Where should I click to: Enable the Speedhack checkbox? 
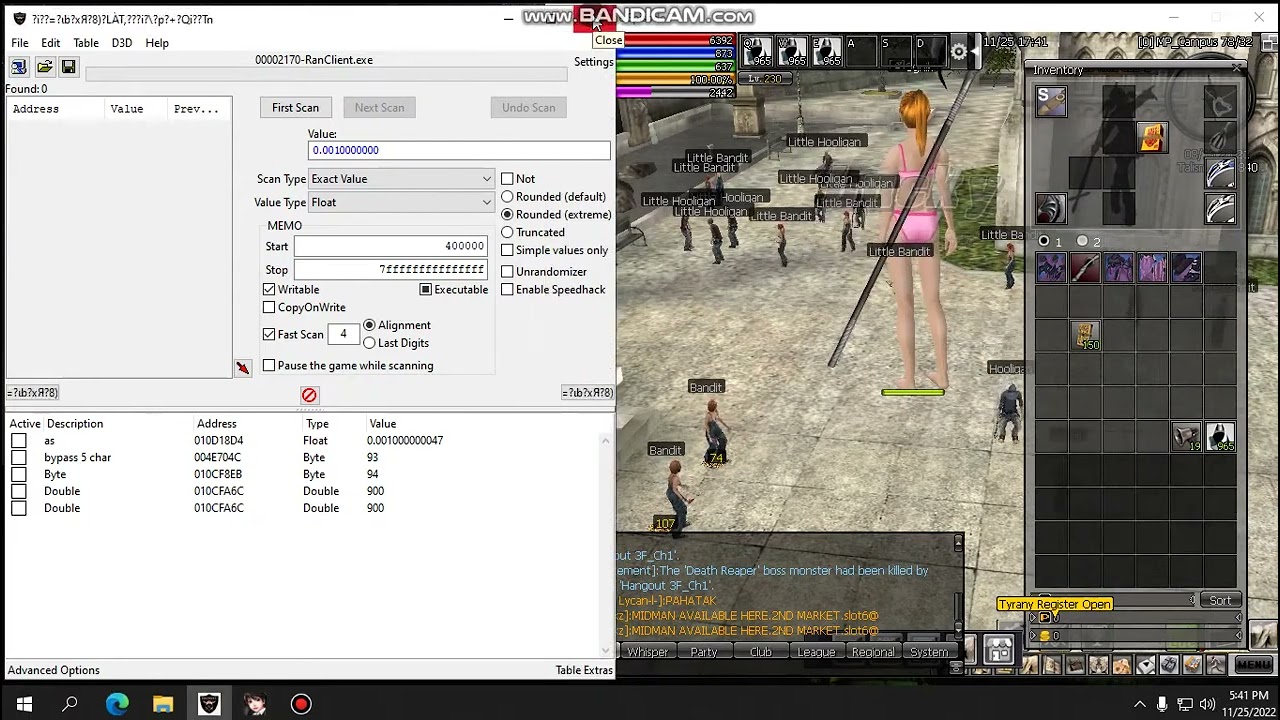(507, 290)
